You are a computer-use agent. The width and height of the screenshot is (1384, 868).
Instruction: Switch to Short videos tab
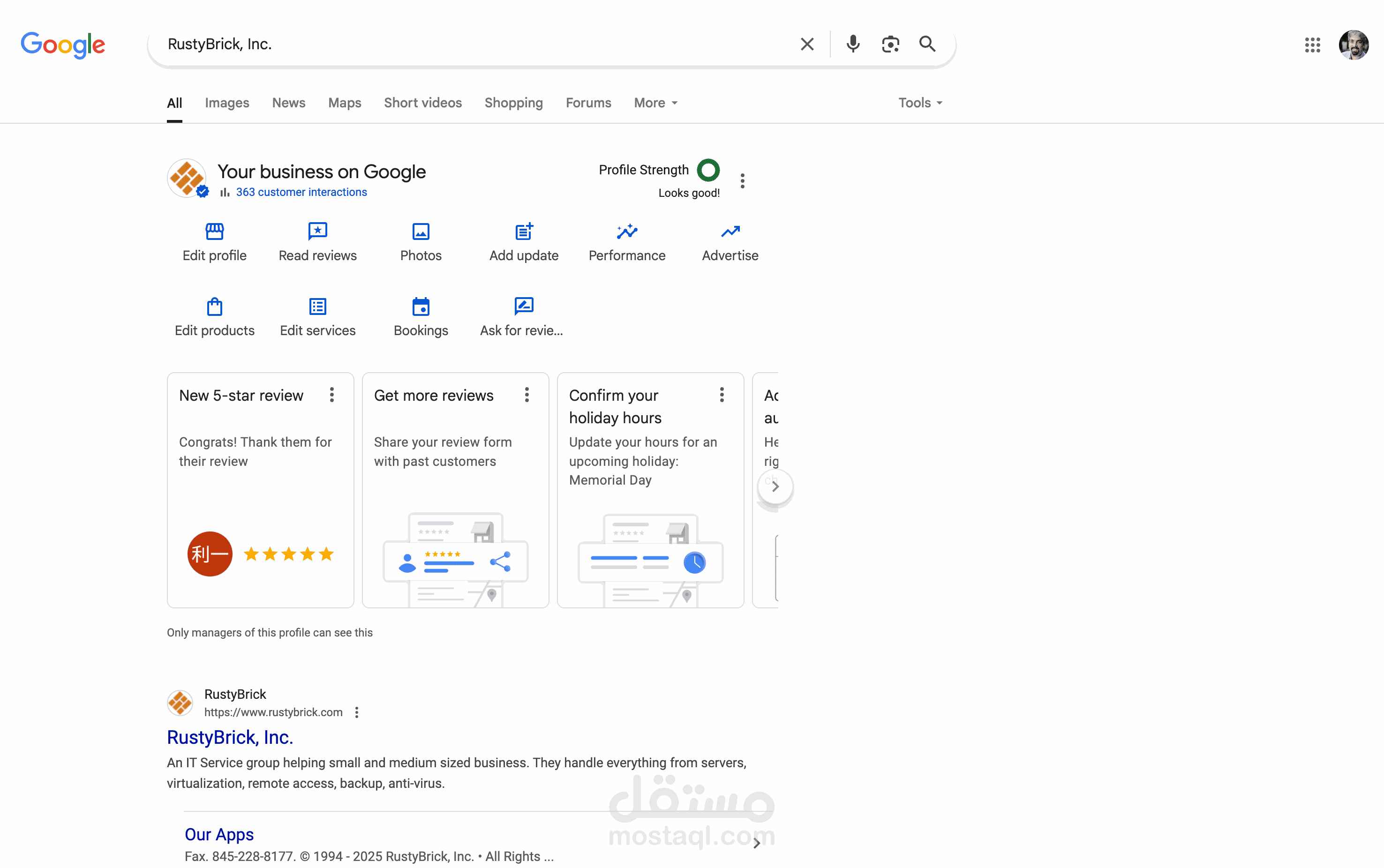pos(423,103)
